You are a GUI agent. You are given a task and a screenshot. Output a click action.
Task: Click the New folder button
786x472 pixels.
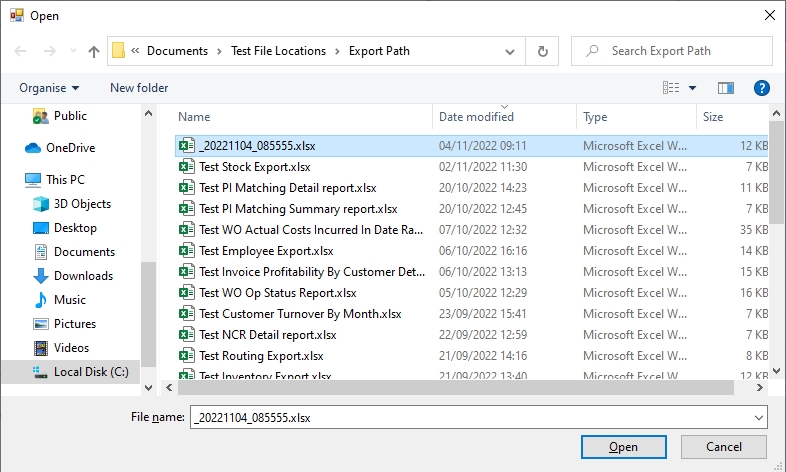click(139, 88)
